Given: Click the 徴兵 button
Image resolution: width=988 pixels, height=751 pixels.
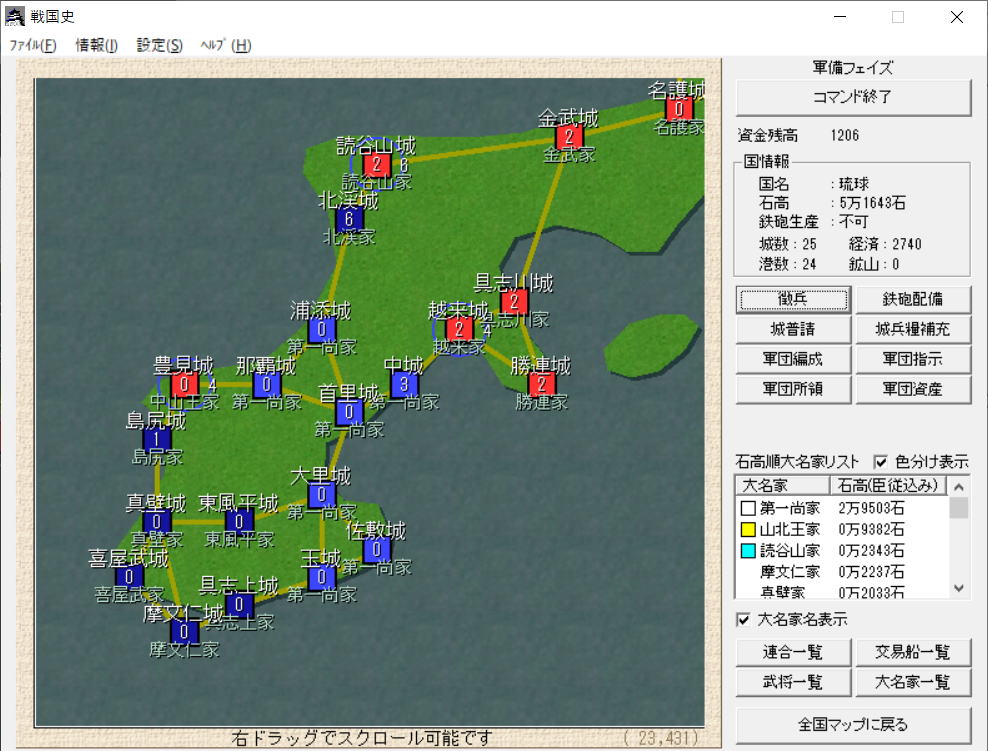Looking at the screenshot, I should pos(793,299).
